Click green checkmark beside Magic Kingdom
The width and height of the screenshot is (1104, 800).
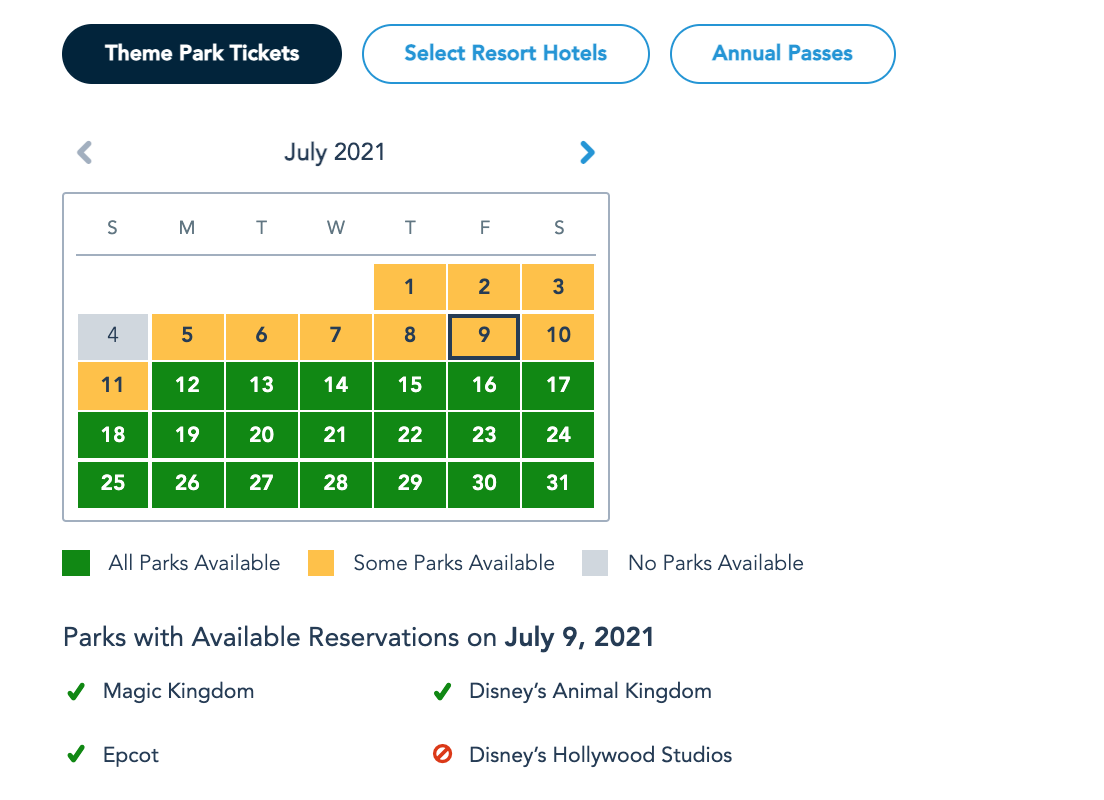pyautogui.click(x=75, y=692)
